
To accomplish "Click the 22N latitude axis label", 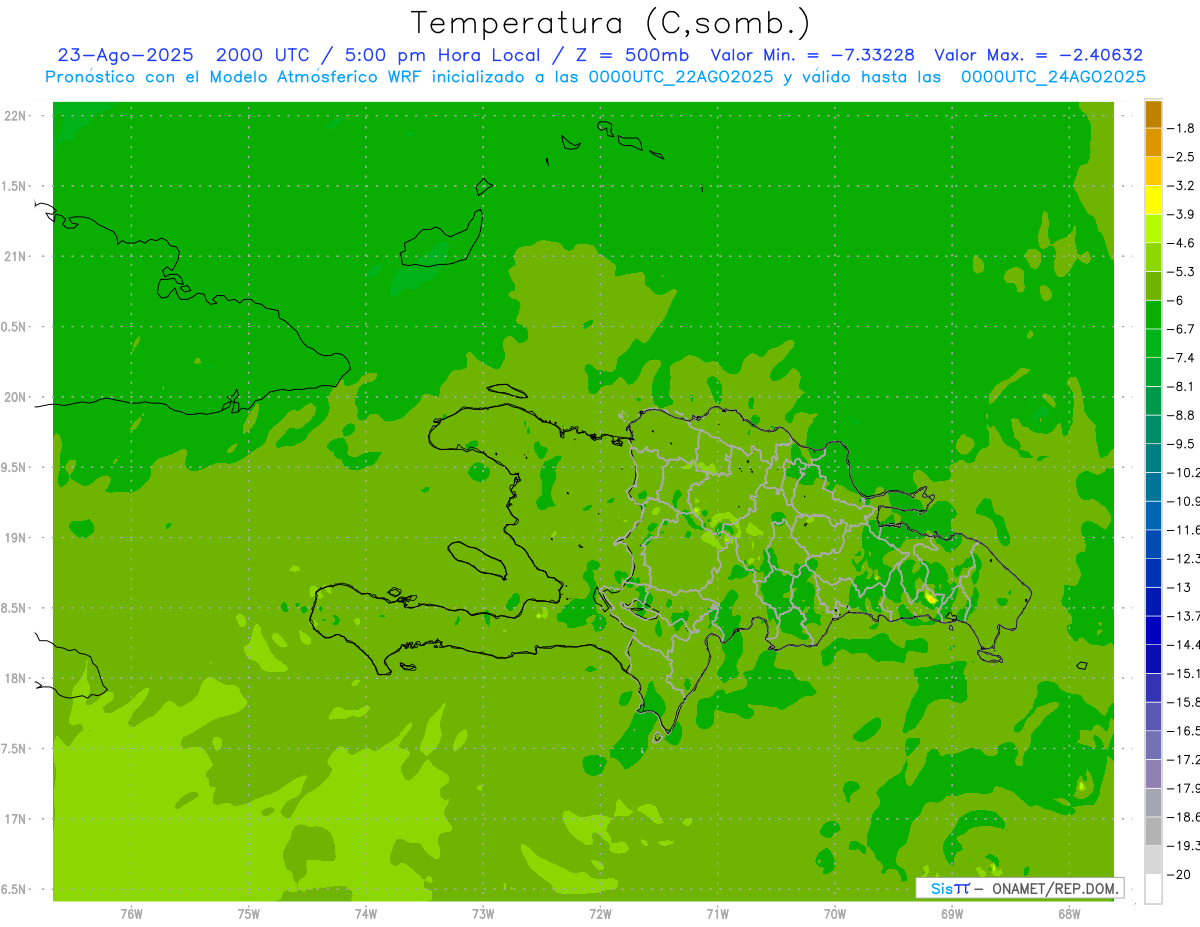I will pos(16,116).
